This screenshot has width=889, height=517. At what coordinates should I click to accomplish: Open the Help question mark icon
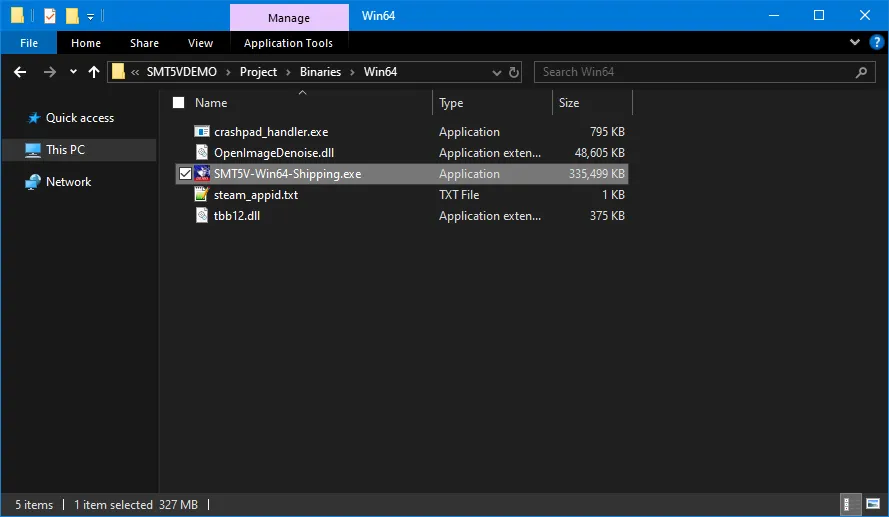click(877, 43)
